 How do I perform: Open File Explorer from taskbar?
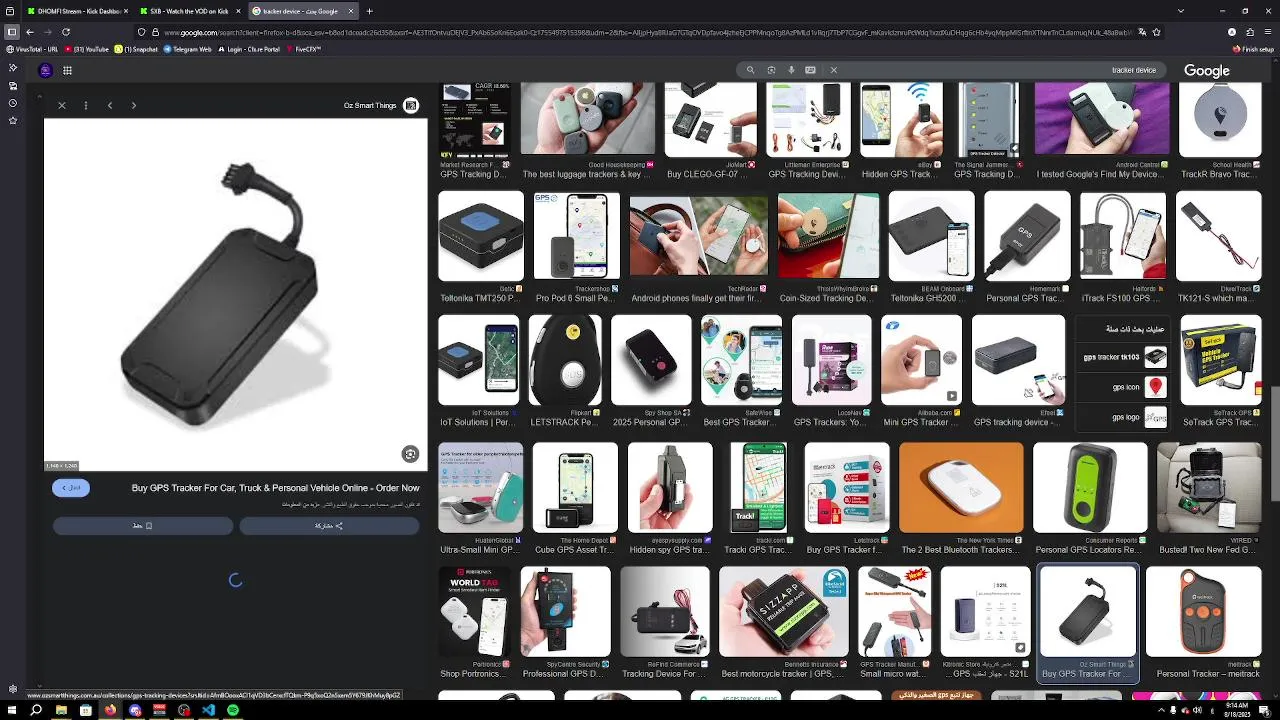point(61,710)
